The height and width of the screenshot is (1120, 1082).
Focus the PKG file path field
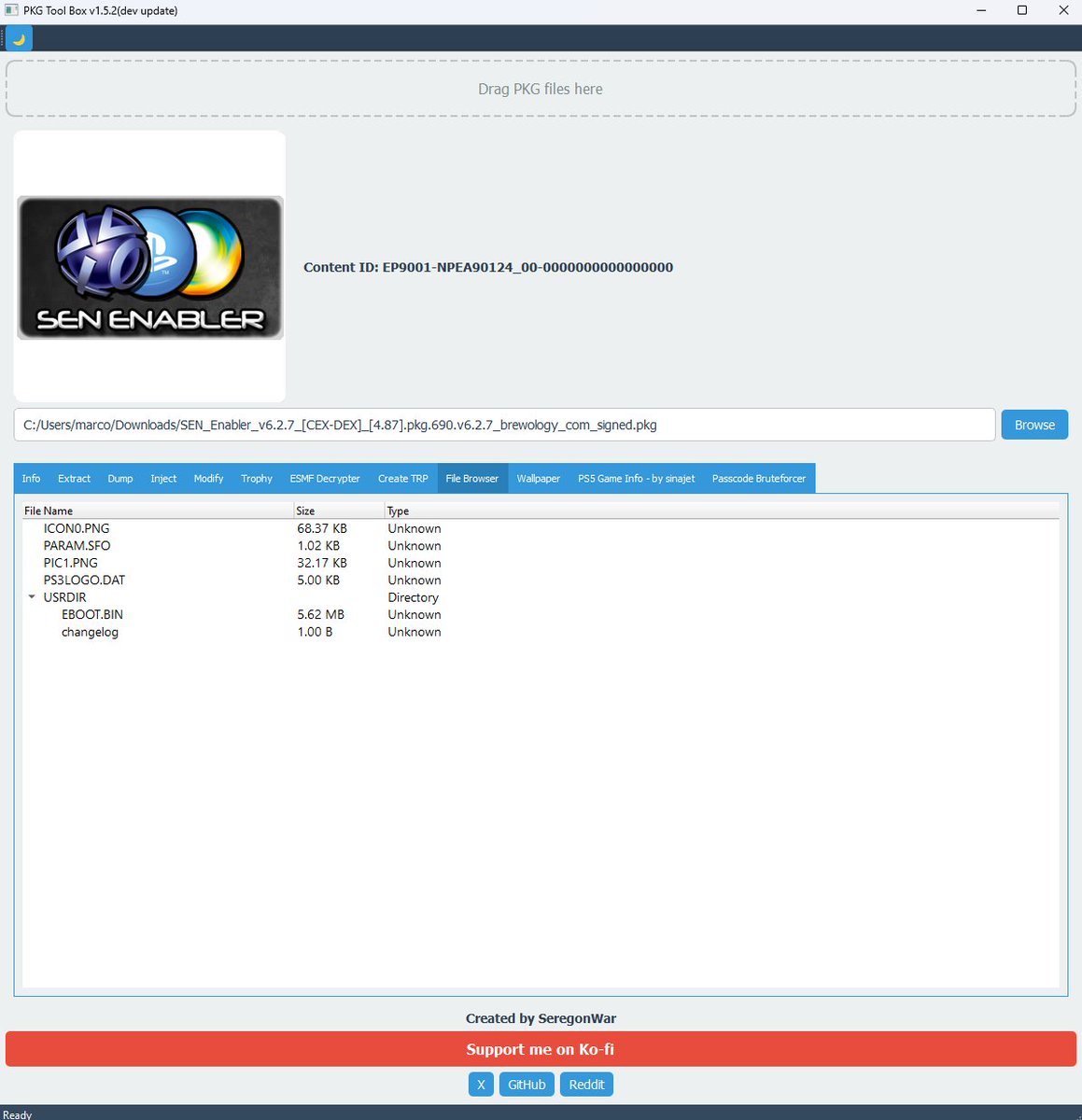(504, 425)
